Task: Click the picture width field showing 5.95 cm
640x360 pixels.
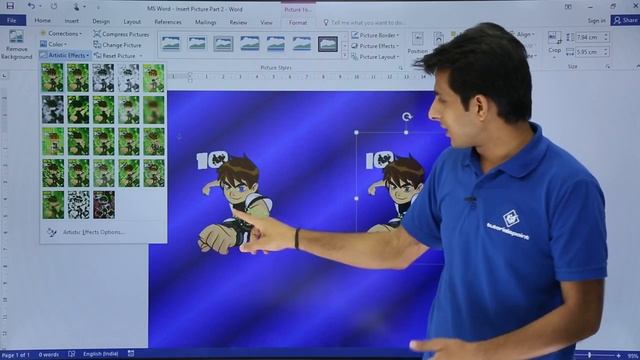Action: coord(589,52)
